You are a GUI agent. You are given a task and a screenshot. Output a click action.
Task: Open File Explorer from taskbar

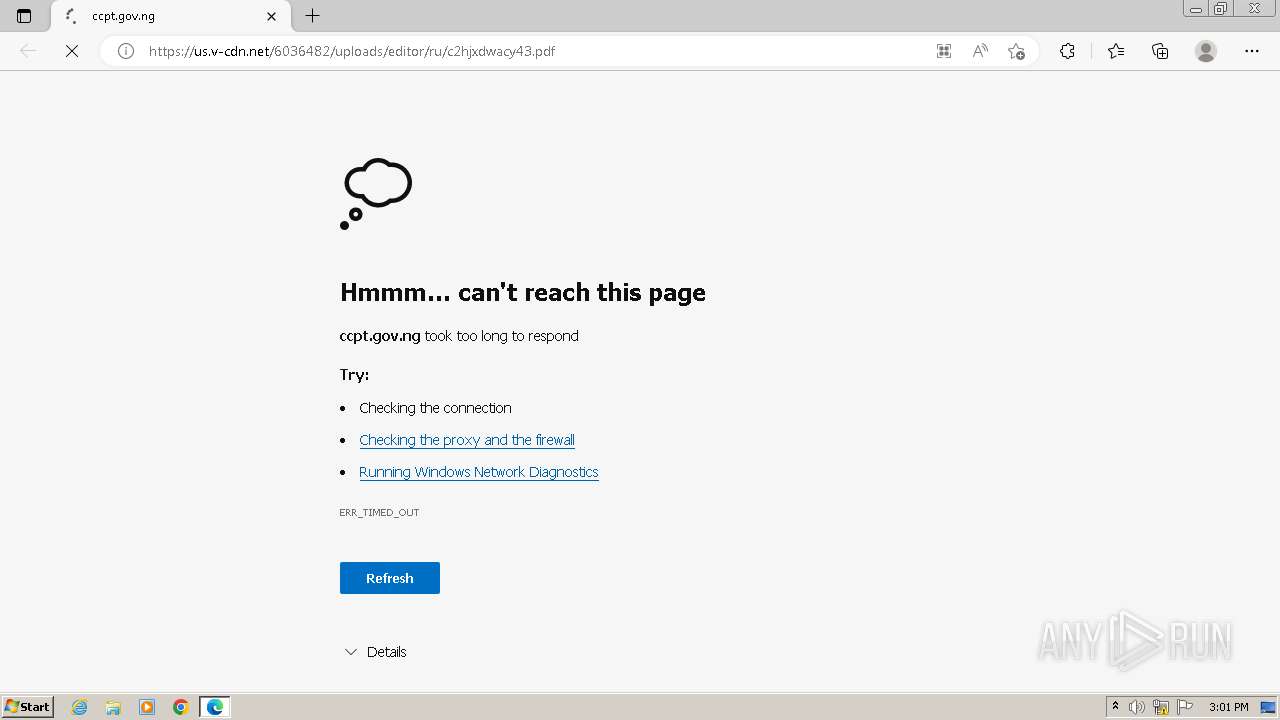pyautogui.click(x=113, y=707)
